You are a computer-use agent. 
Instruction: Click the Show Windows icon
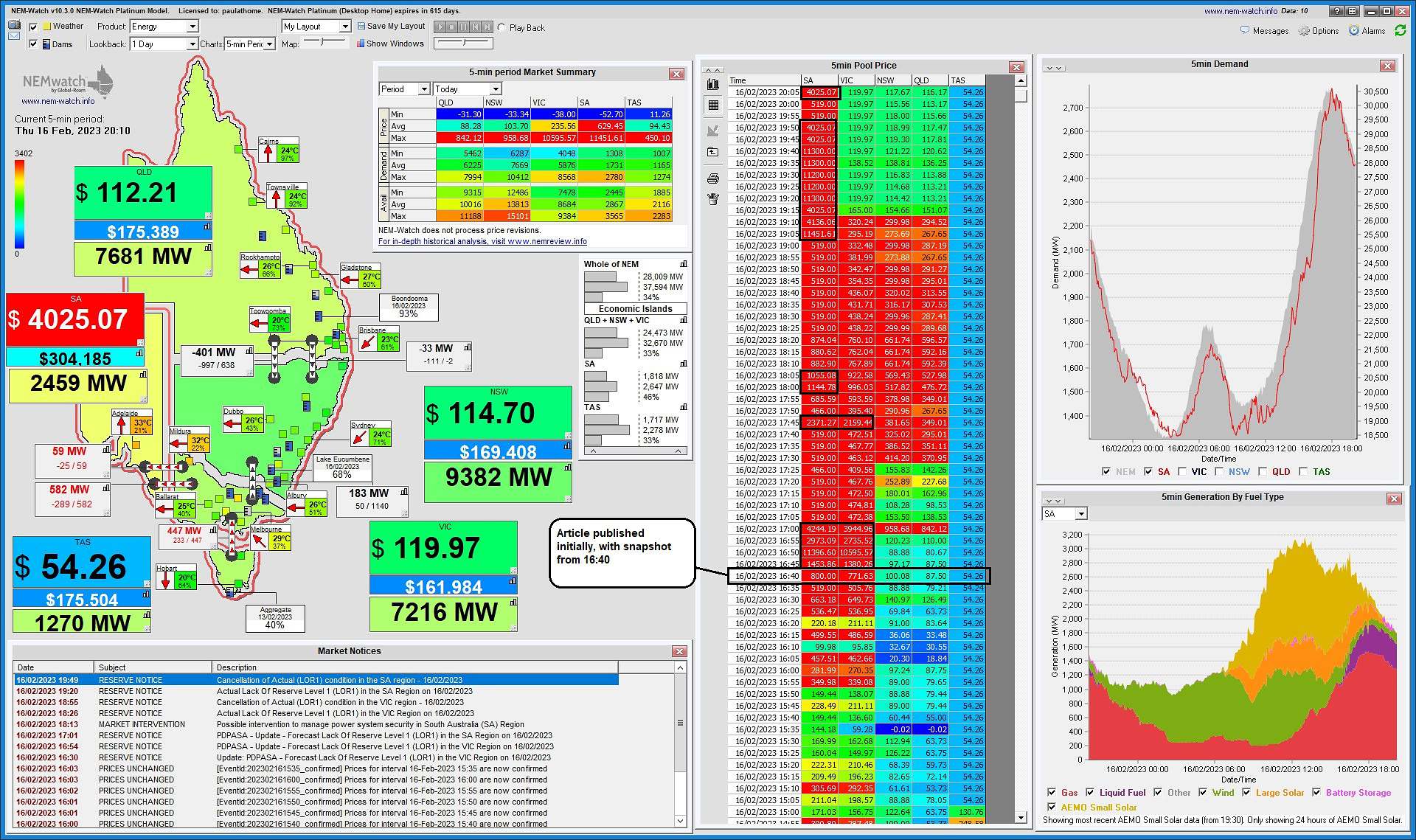point(361,44)
